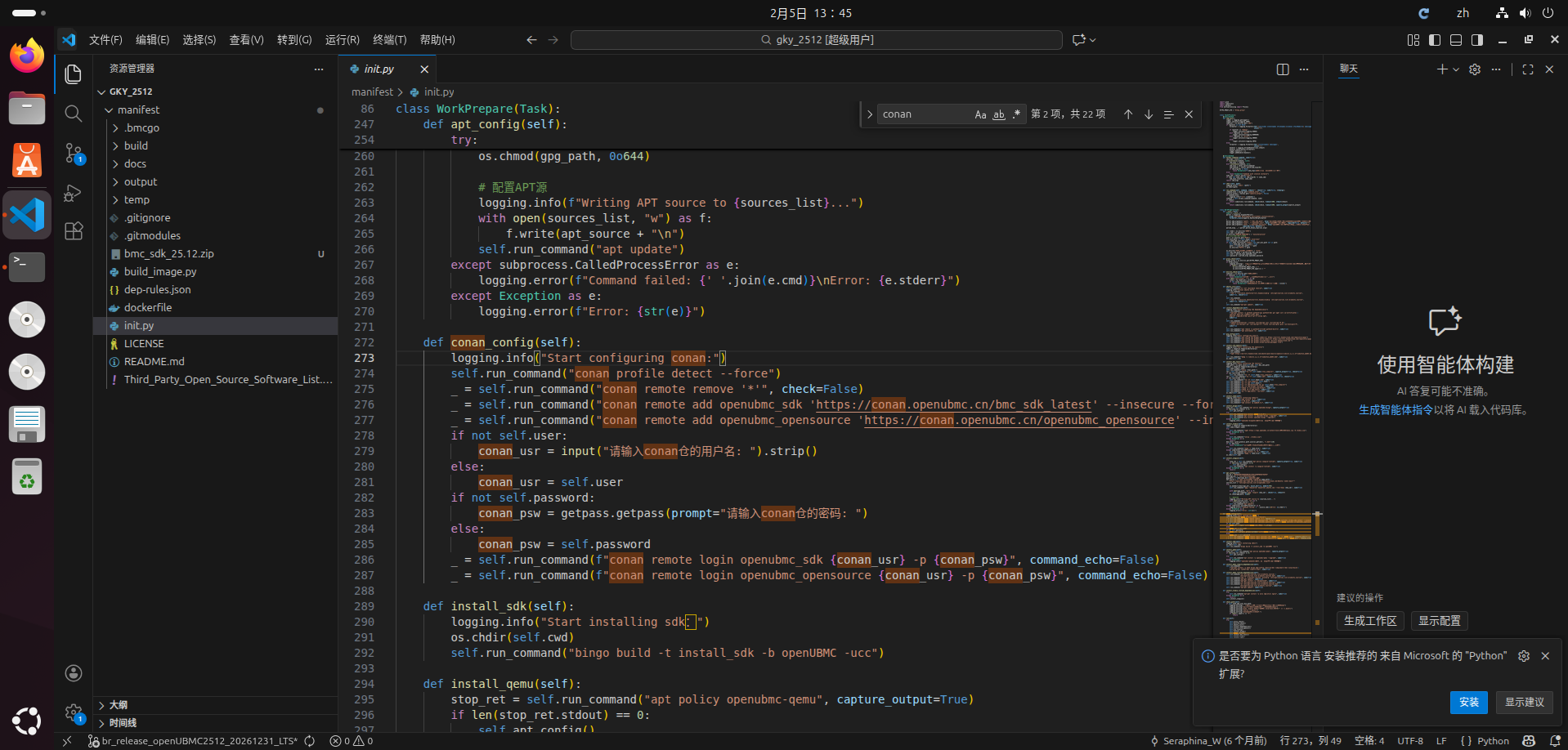The height and width of the screenshot is (750, 1568).
Task: Open the Source Control view
Action: (74, 153)
